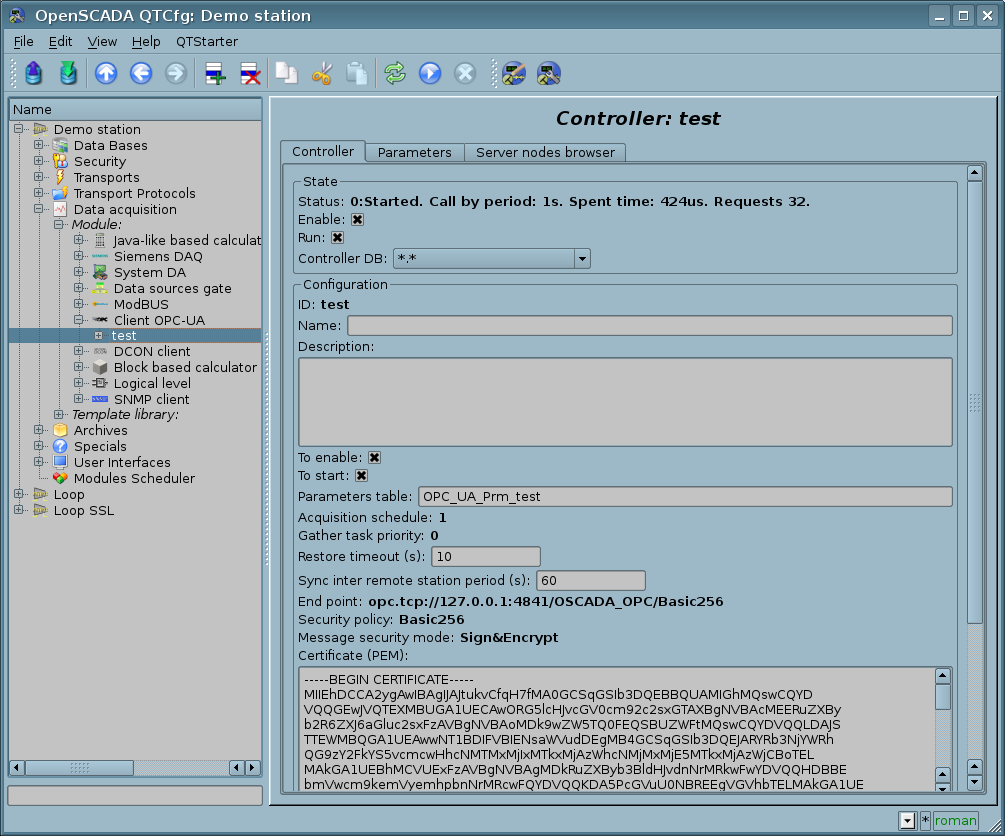The height and width of the screenshot is (836, 1005).
Task: Open the QTStarter menu
Action: point(207,41)
